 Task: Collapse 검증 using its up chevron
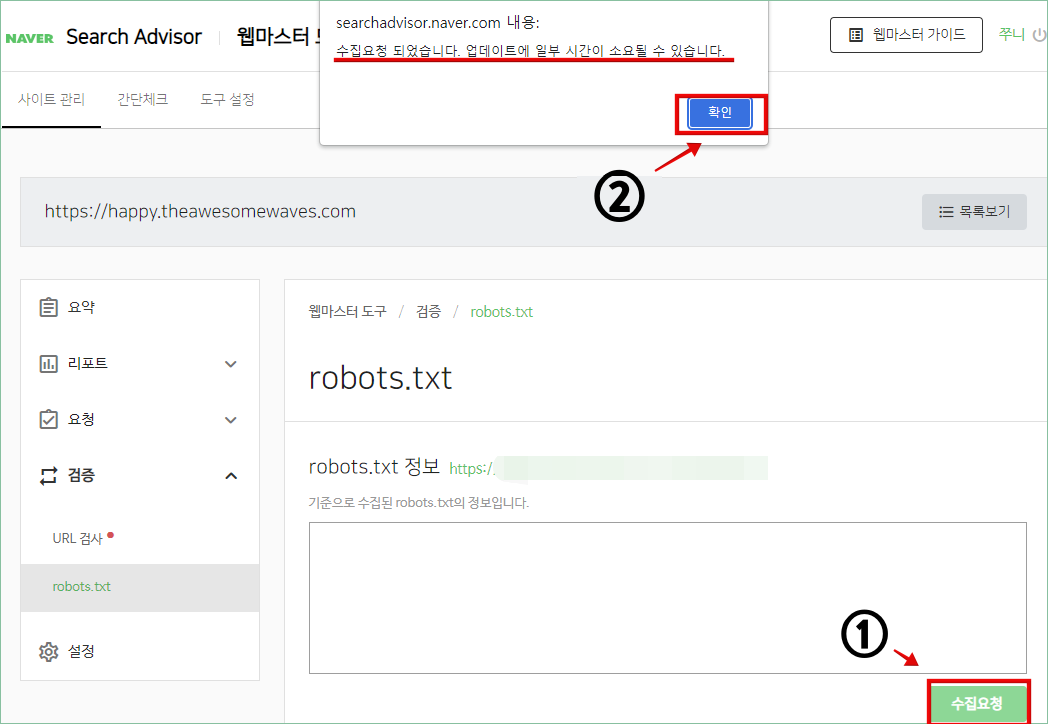[x=231, y=475]
